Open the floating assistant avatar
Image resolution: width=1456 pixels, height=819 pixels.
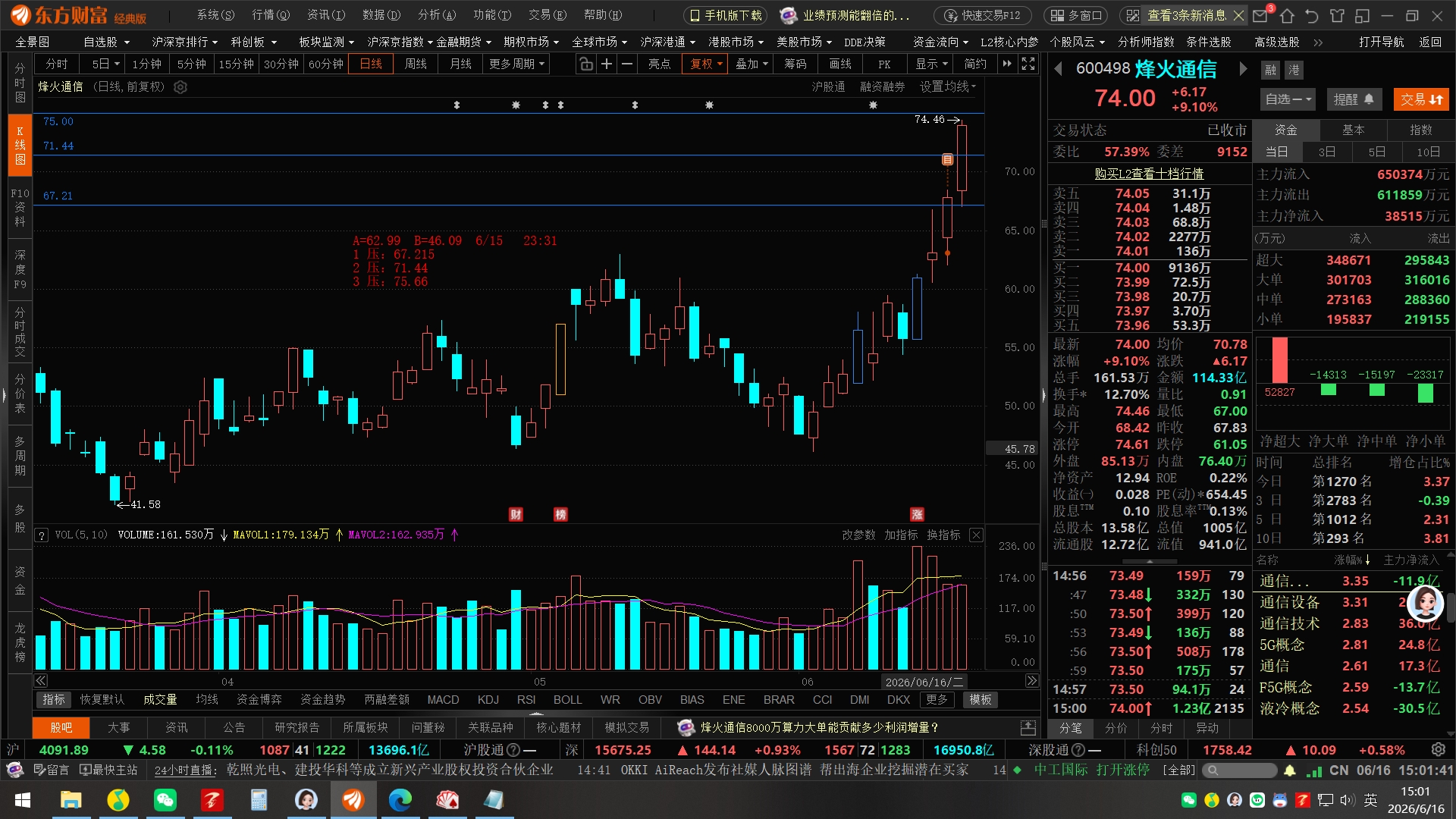1425,604
